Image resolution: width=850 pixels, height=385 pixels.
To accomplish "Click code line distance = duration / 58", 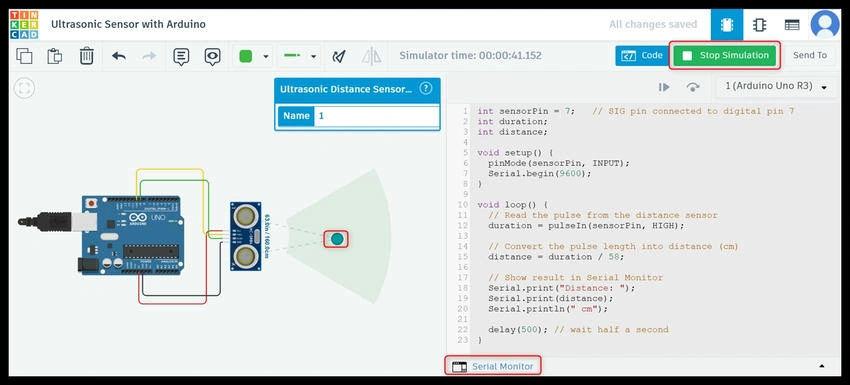I will [x=556, y=257].
